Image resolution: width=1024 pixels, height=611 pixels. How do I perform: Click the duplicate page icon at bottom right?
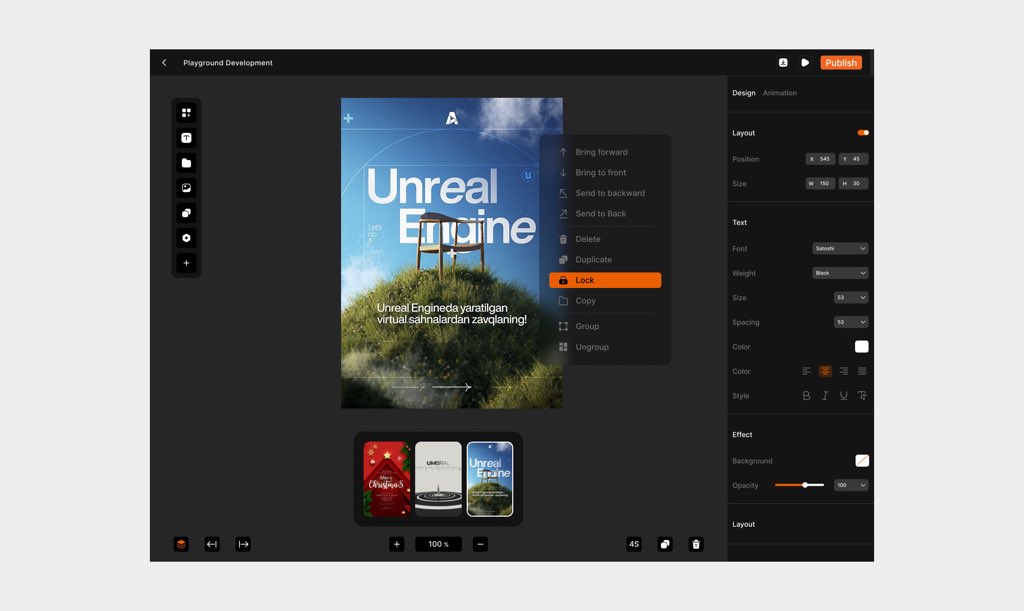click(665, 544)
